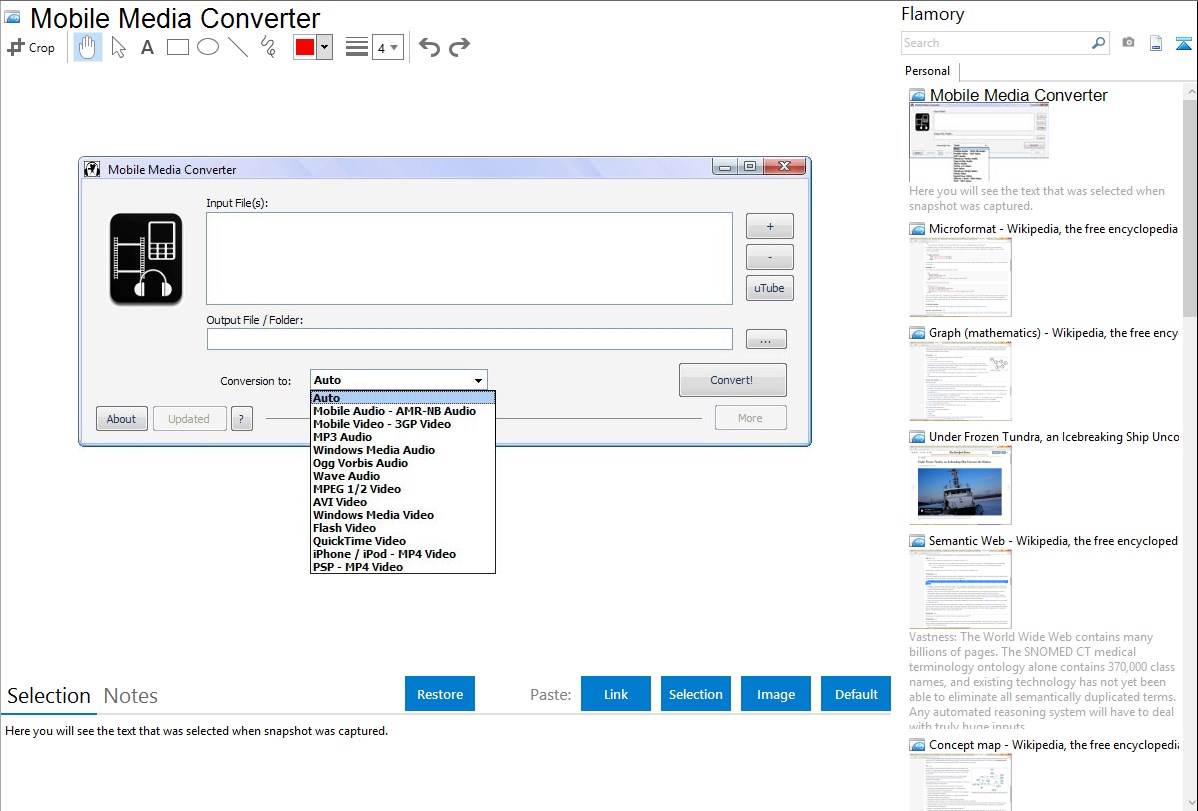This screenshot has height=811, width=1198.
Task: Activate the hand pan tool
Action: (88, 47)
